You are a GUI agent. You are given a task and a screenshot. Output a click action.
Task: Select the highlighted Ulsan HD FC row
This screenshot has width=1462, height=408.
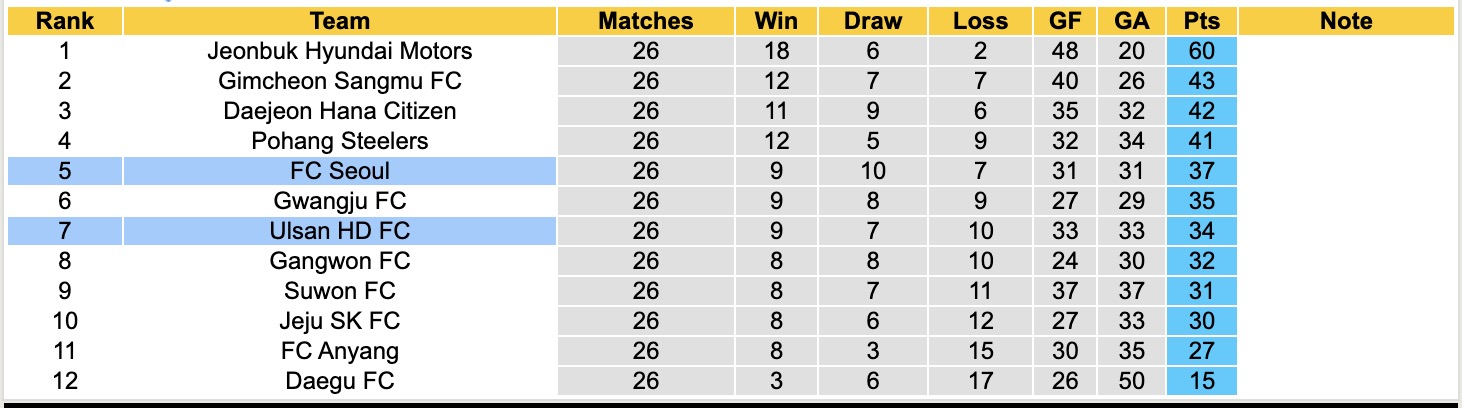(x=340, y=231)
